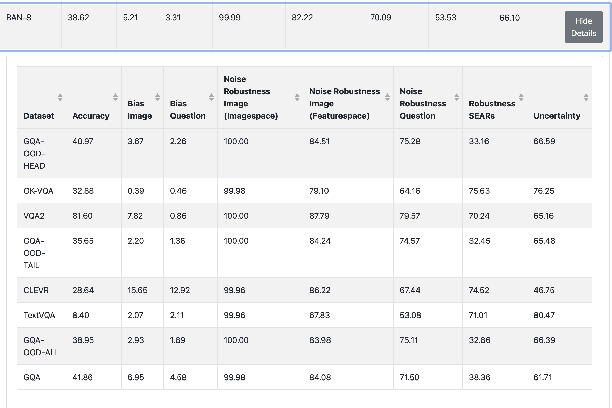This screenshot has height=408, width=612.
Task: Click the GQA-OOD-HEAD dataset cell
Action: point(35,154)
